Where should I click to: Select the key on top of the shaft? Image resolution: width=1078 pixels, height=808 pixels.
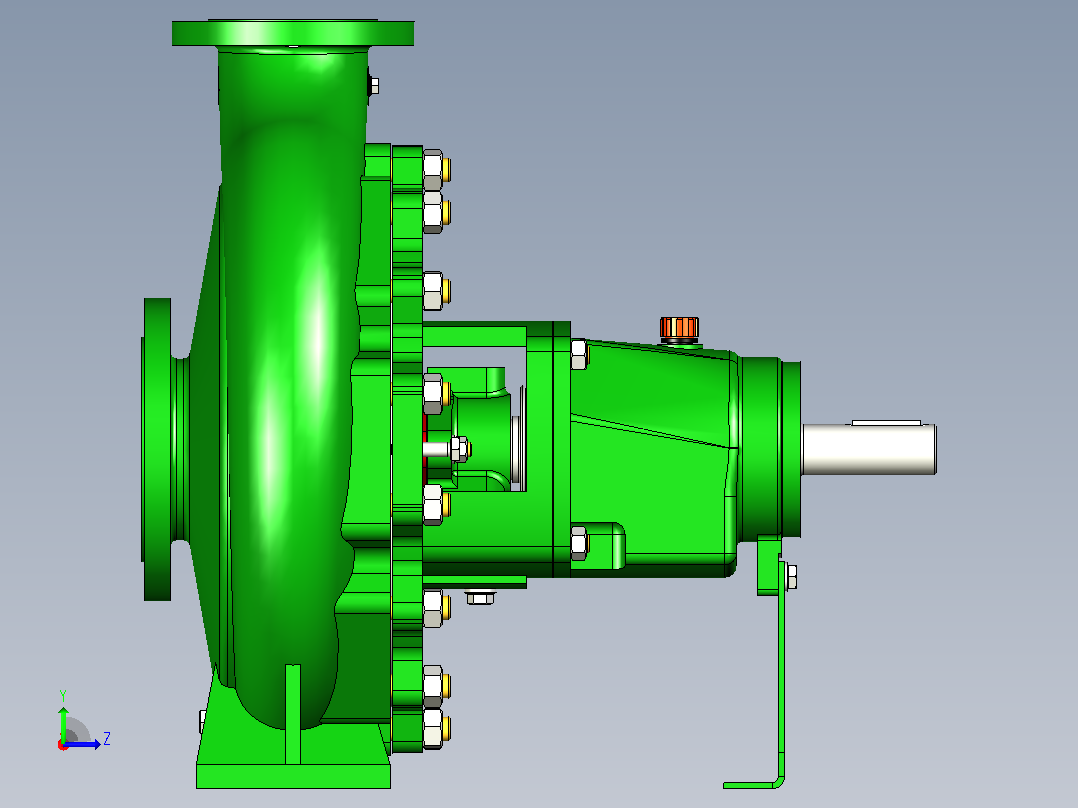pyautogui.click(x=886, y=423)
